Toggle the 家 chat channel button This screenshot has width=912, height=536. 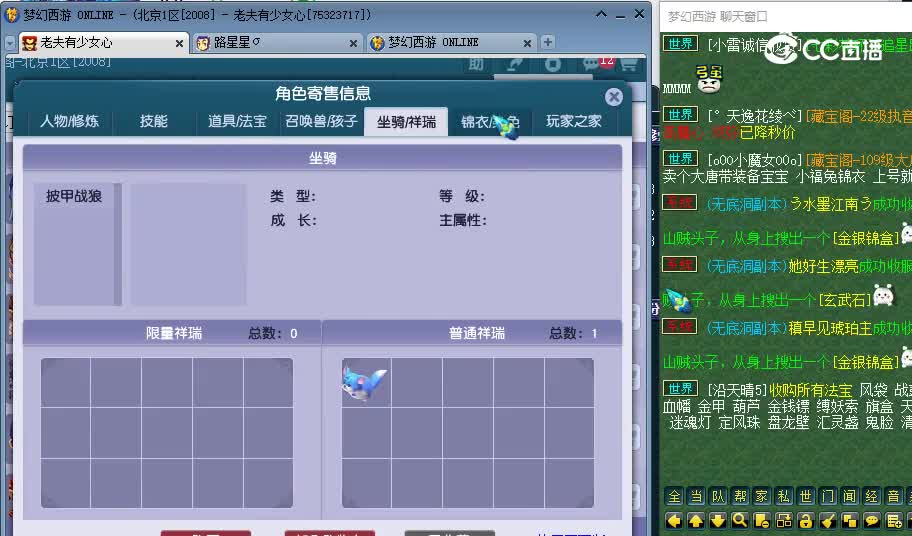(x=762, y=496)
